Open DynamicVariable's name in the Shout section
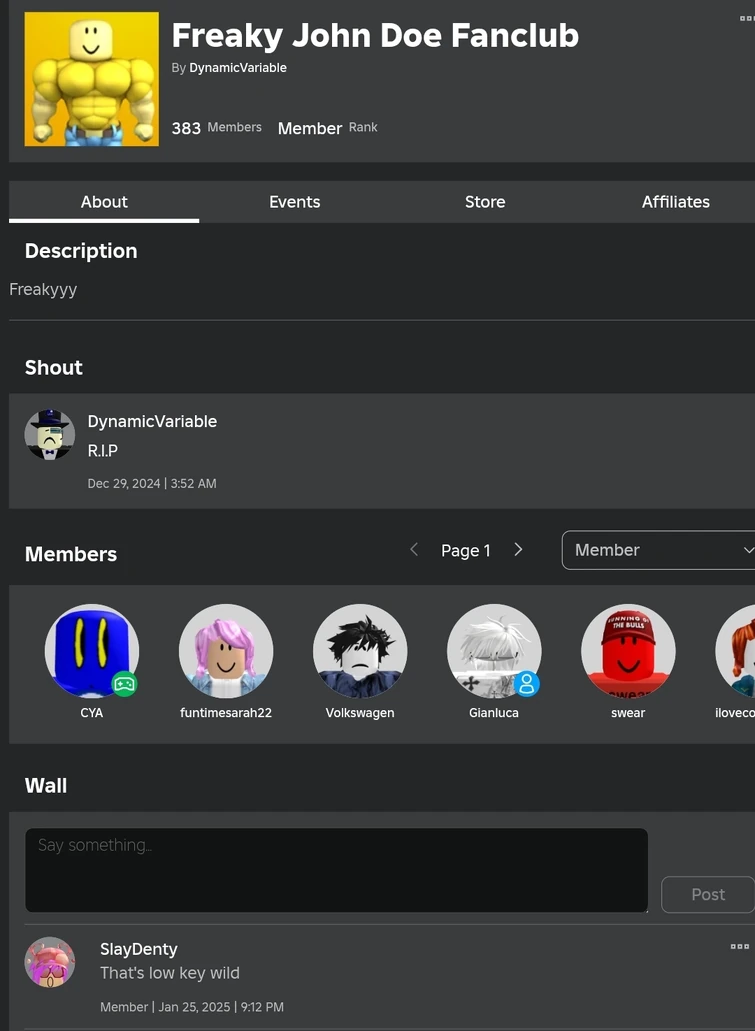This screenshot has width=755, height=1031. (152, 421)
